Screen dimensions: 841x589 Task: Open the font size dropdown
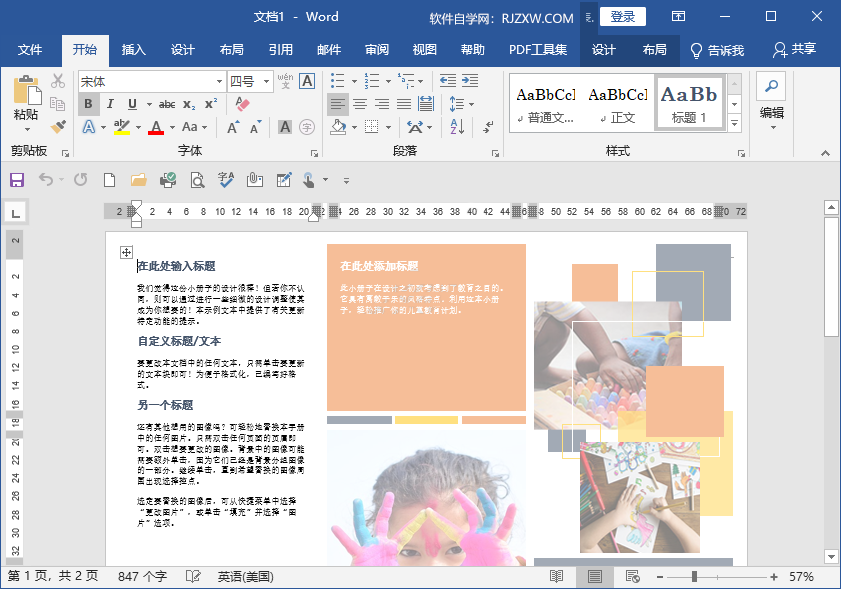point(266,81)
